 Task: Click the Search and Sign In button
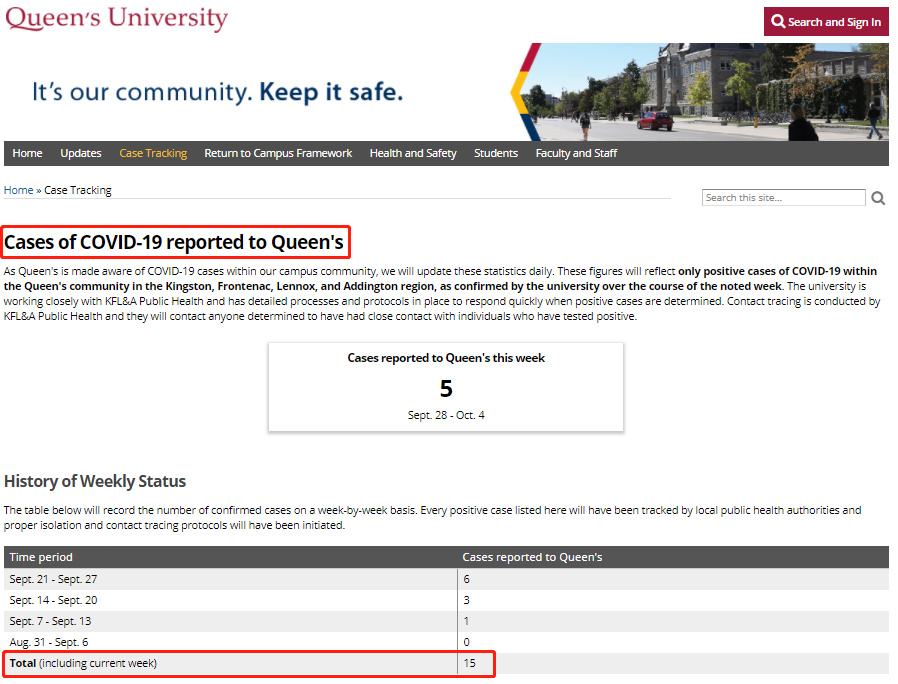pos(826,22)
